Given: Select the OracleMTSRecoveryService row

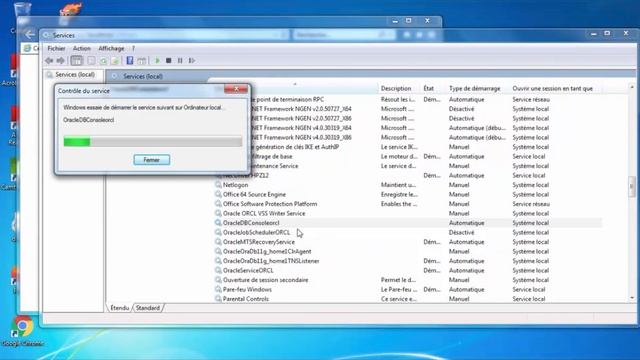Looking at the screenshot, I should [x=408, y=242].
